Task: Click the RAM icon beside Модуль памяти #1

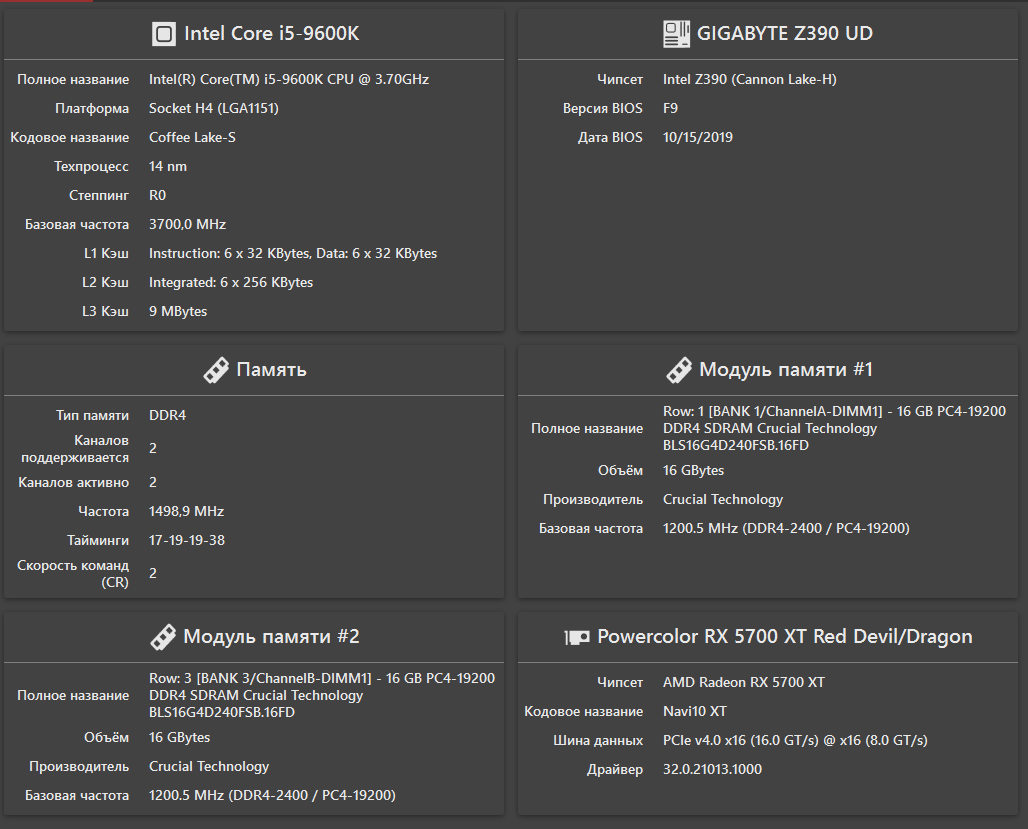Action: point(679,370)
